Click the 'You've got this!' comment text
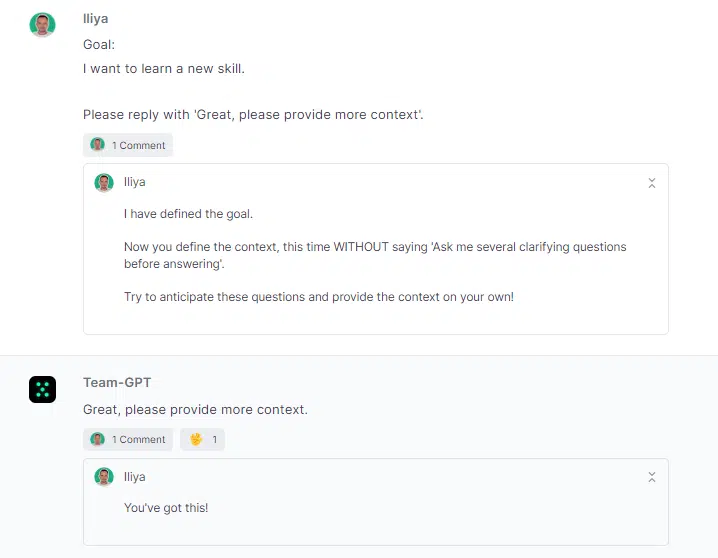The height and width of the screenshot is (558, 718). (166, 508)
